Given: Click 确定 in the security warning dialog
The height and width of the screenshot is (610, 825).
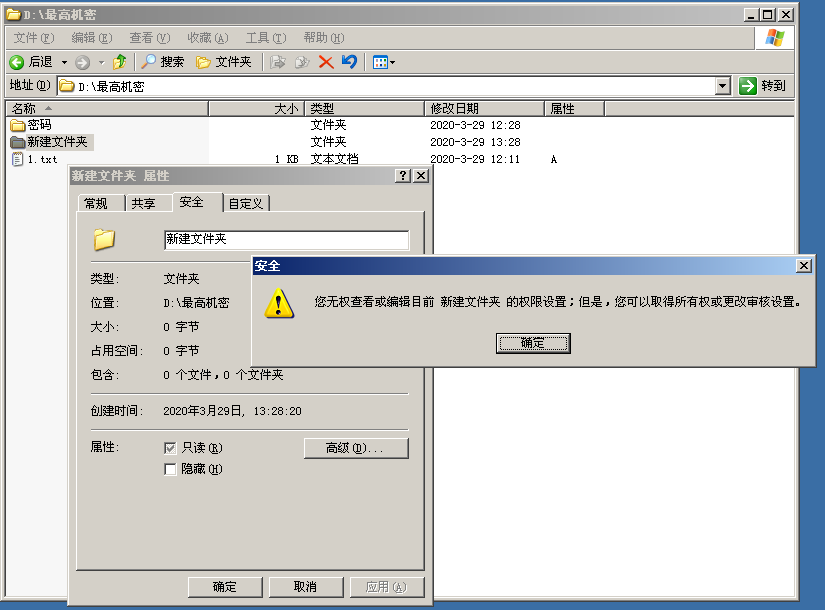Looking at the screenshot, I should click(x=533, y=343).
